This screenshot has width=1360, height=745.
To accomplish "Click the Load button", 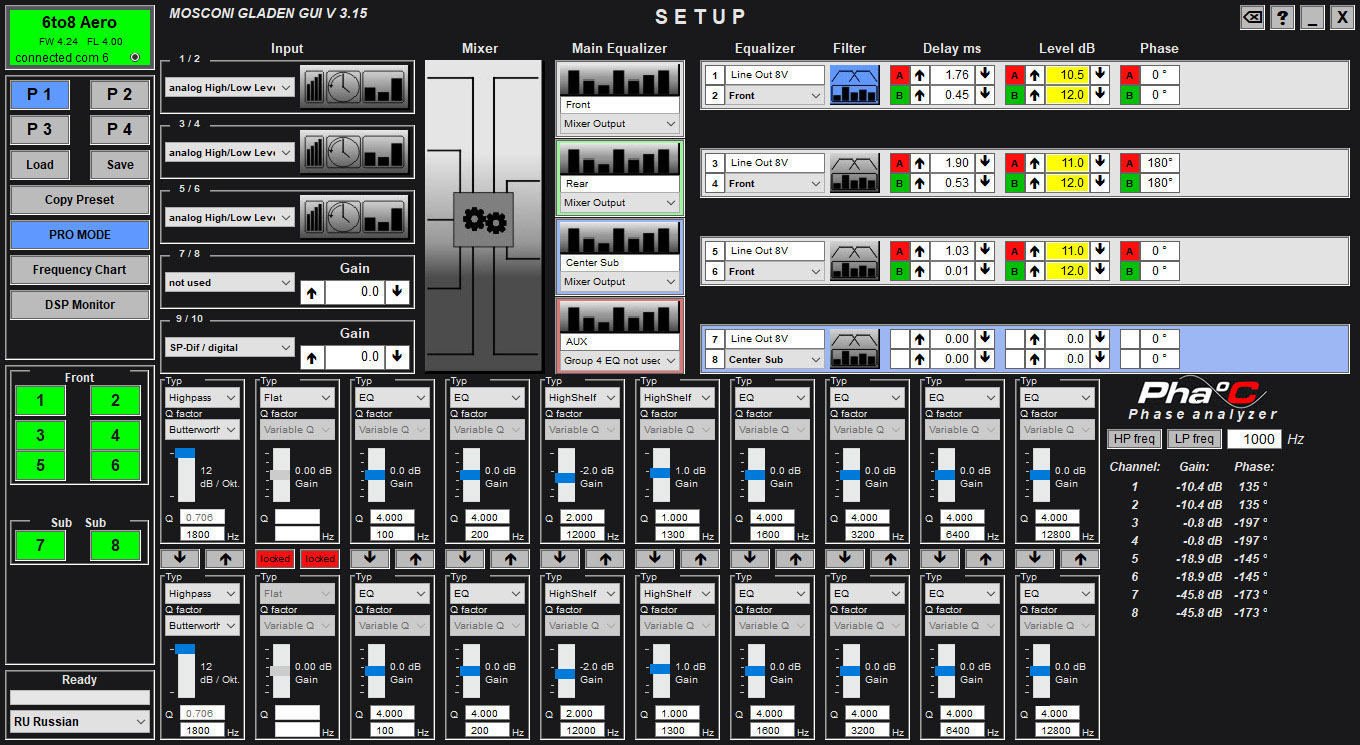I will coord(40,165).
